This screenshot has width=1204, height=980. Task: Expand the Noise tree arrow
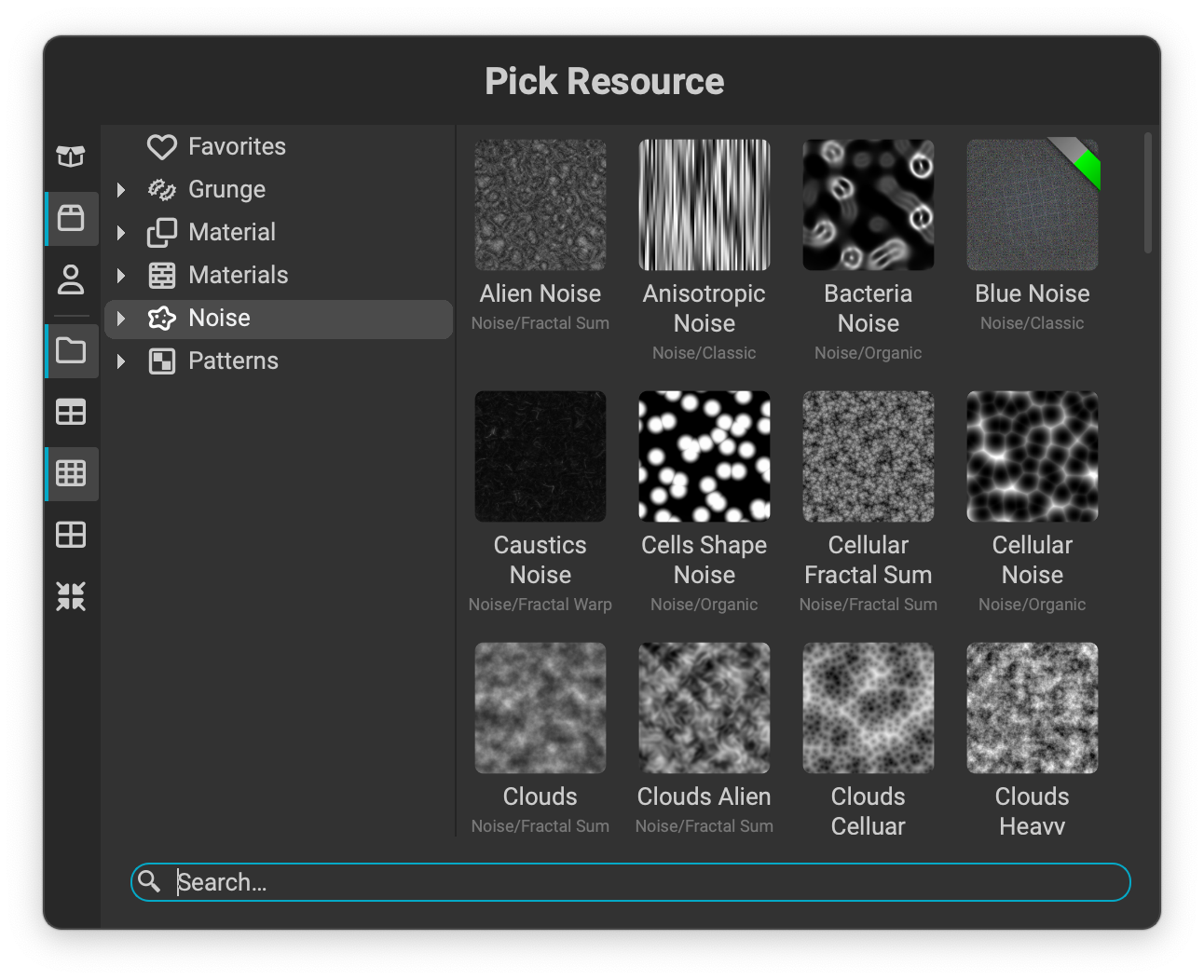pyautogui.click(x=120, y=319)
